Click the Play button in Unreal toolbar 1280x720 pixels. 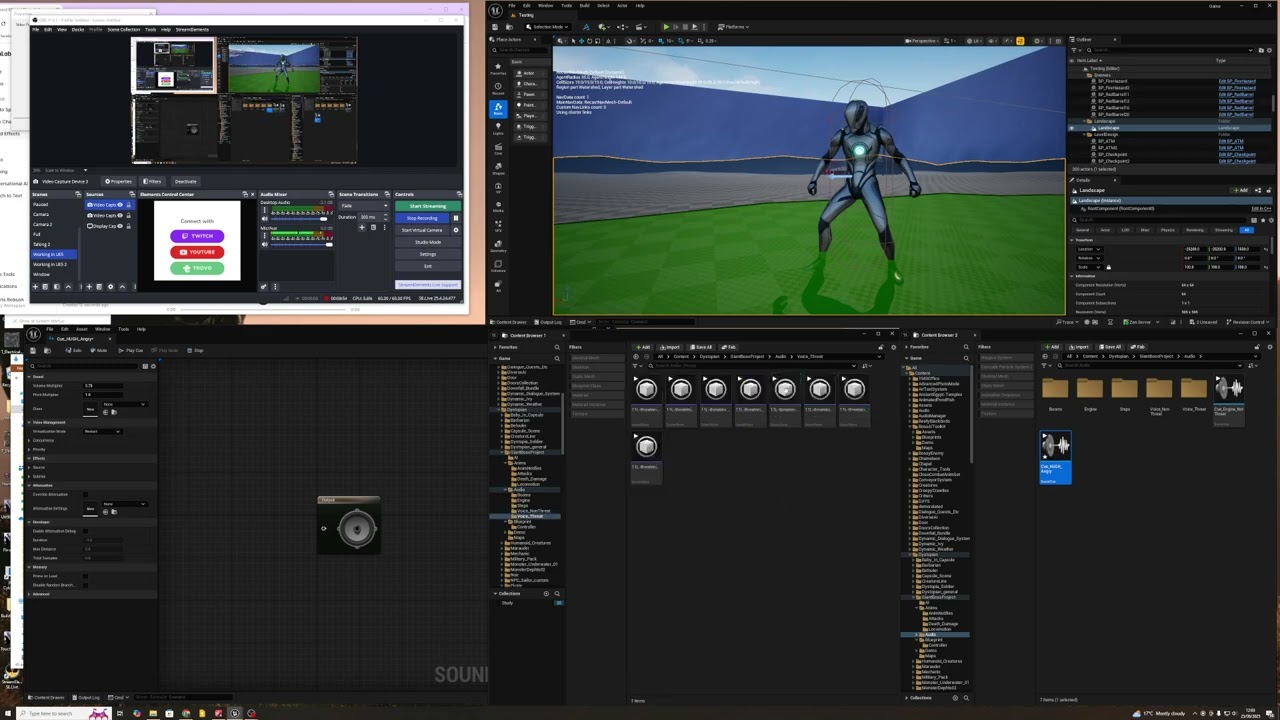click(x=666, y=27)
